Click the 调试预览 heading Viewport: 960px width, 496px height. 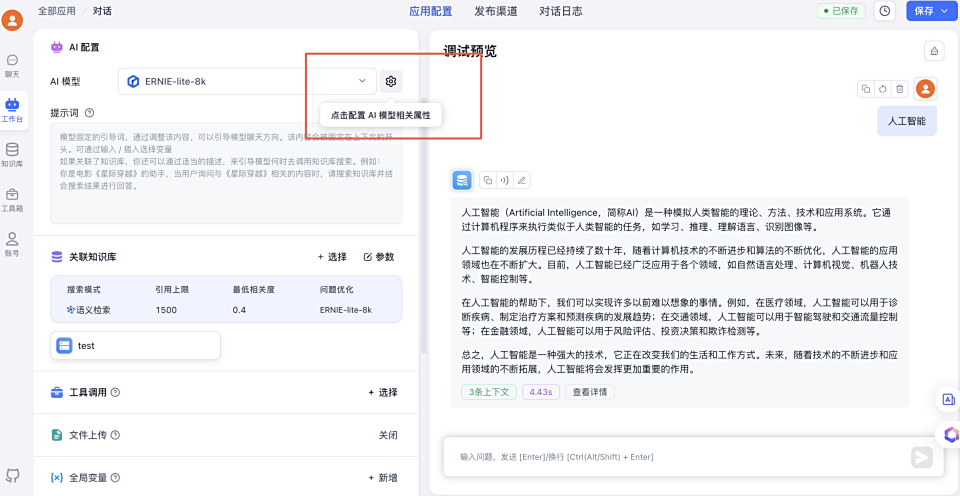(470, 51)
